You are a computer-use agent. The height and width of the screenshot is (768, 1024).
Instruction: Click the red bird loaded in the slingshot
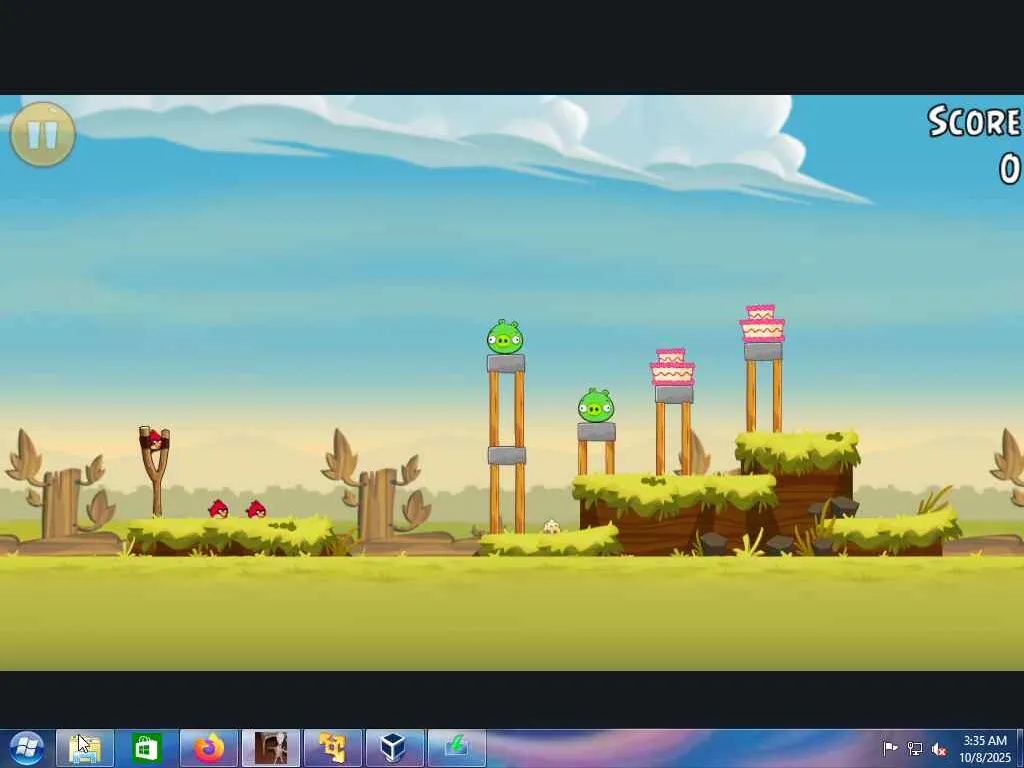pyautogui.click(x=154, y=440)
